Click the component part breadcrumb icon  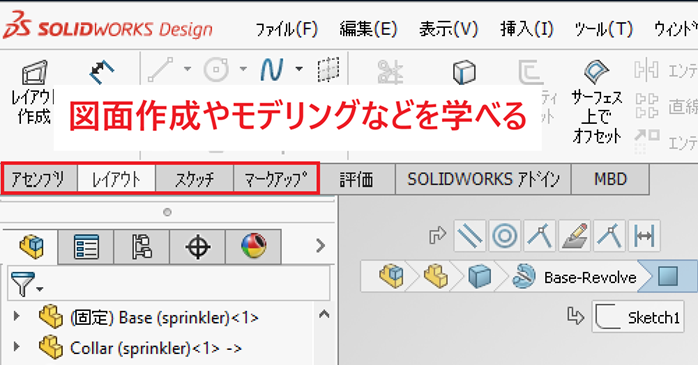[436, 276]
